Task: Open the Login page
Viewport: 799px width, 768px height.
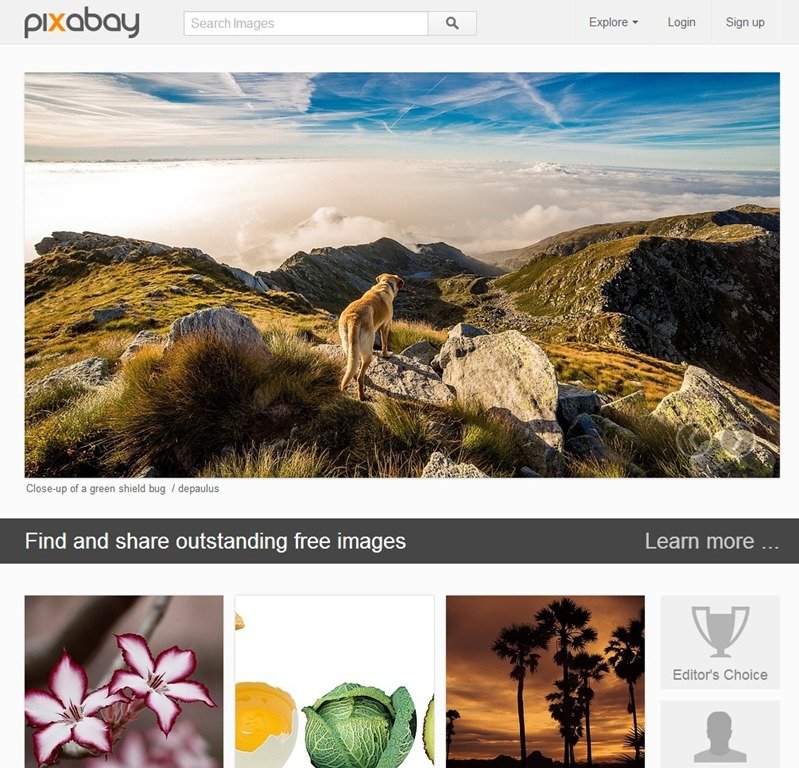Action: coord(681,22)
